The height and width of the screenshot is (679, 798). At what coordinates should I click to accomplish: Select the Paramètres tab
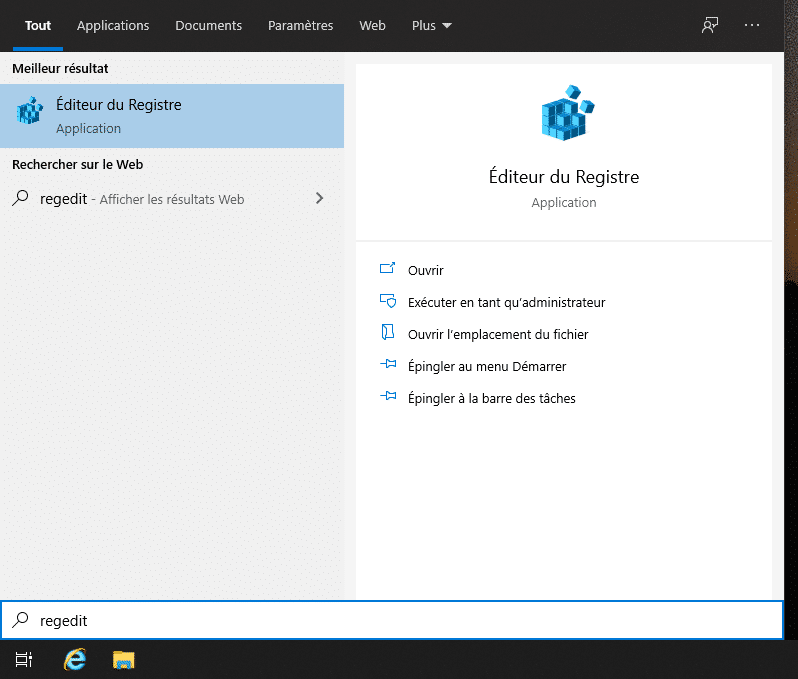click(301, 25)
